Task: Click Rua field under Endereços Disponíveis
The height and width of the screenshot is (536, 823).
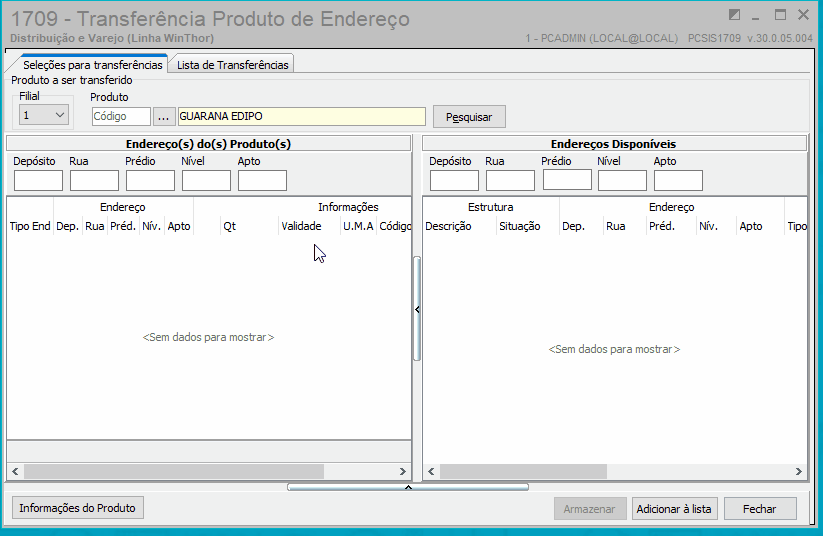Action: pos(510,181)
